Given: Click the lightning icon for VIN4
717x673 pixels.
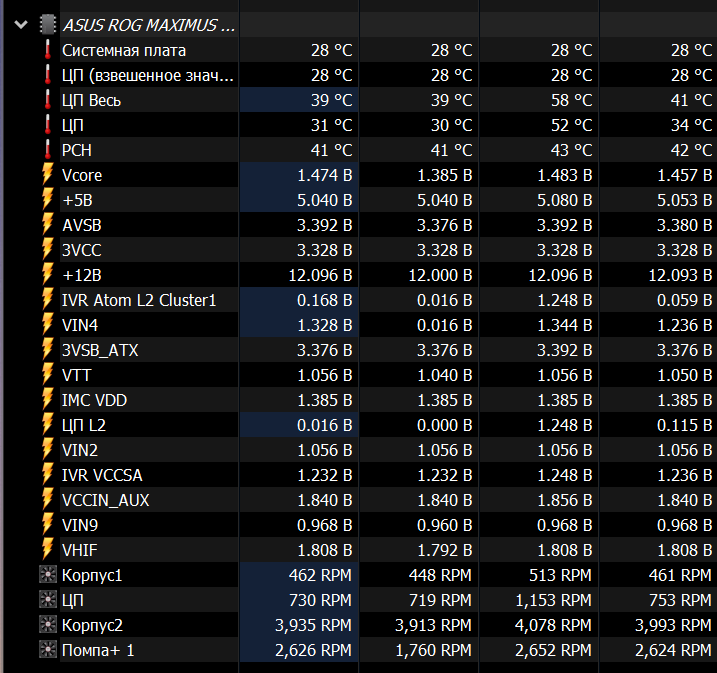Looking at the screenshot, I should [48, 325].
